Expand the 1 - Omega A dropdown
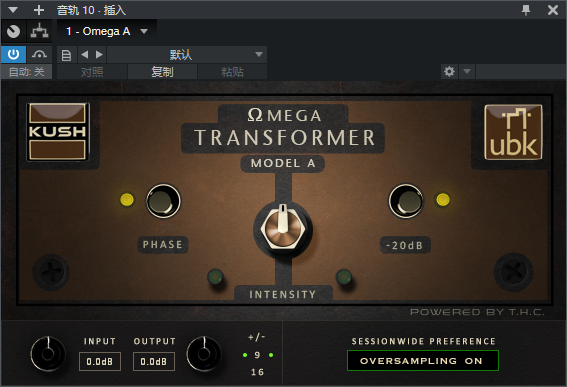The height and width of the screenshot is (387, 567). pyautogui.click(x=144, y=31)
